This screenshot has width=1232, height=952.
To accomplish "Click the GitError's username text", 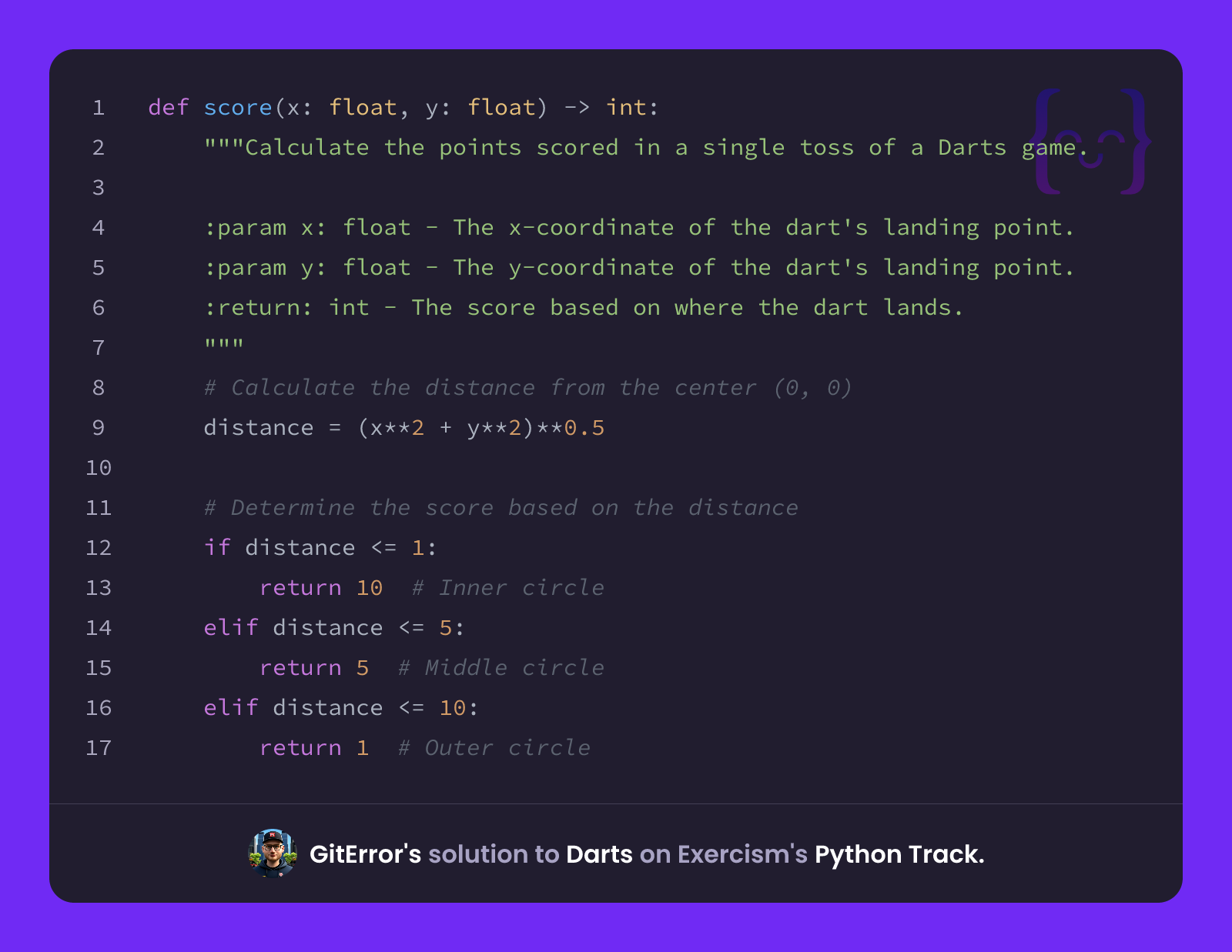I will click(365, 854).
